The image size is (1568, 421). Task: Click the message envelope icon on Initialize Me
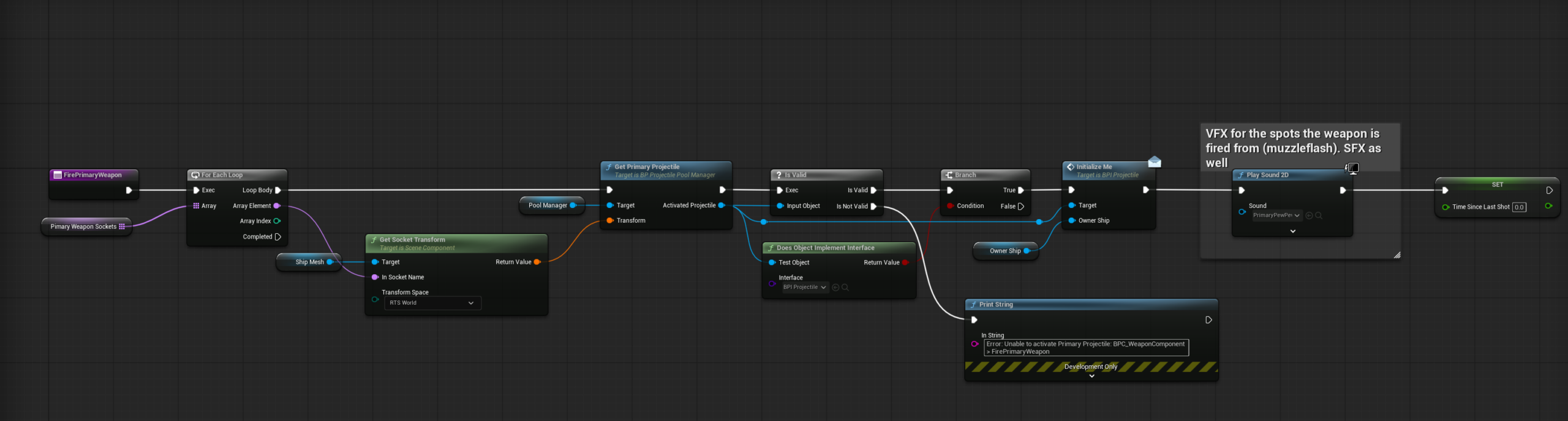tap(1155, 162)
